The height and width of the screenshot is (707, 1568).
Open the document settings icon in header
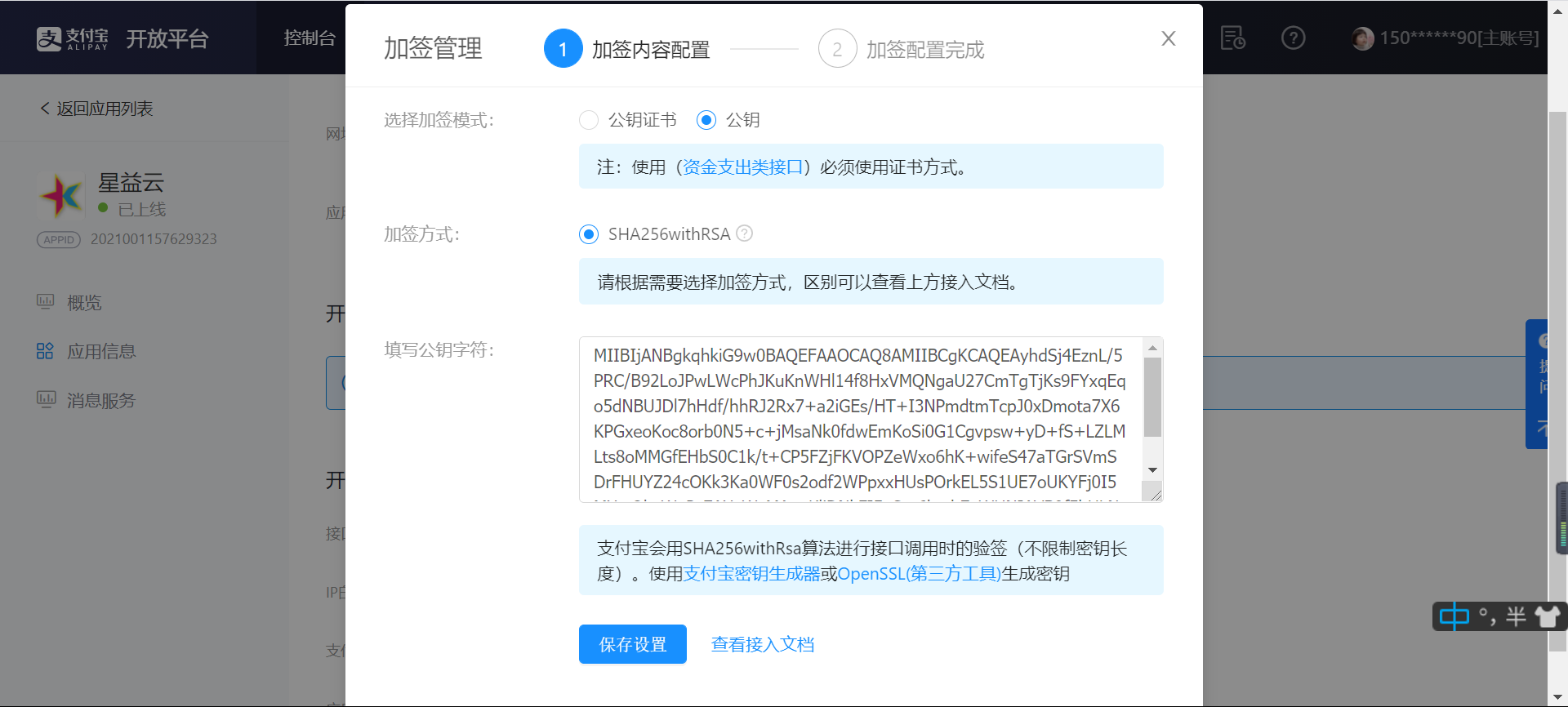tap(1232, 38)
